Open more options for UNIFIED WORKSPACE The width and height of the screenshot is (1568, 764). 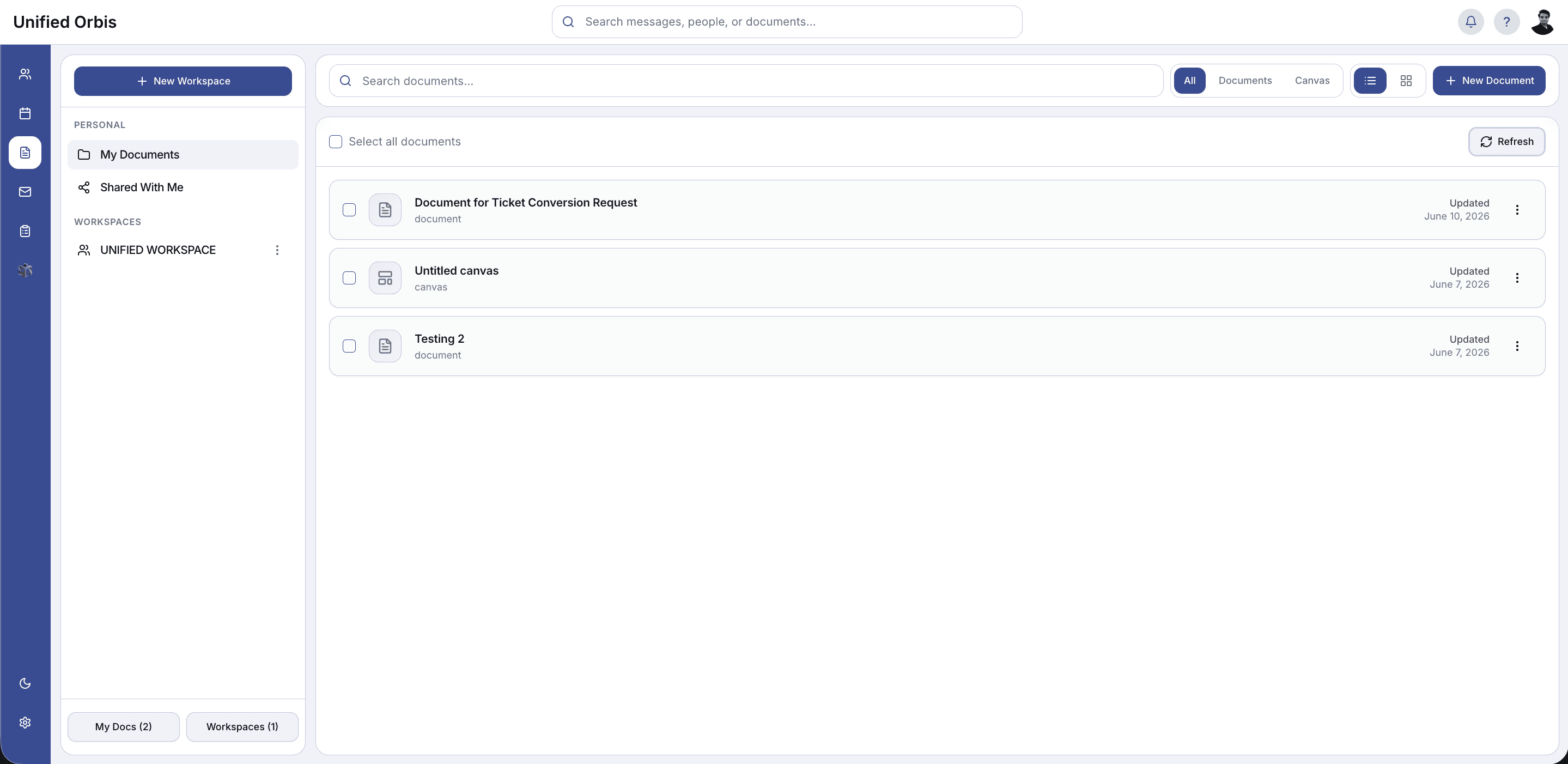pos(277,250)
